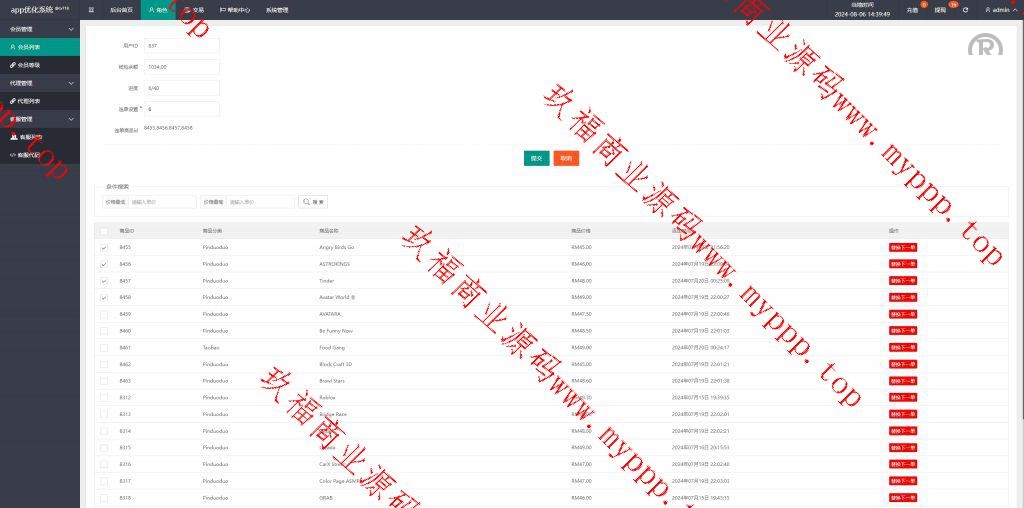Open the 充值 recharge notification badge
This screenshot has width=1024, height=508.
tap(911, 9)
